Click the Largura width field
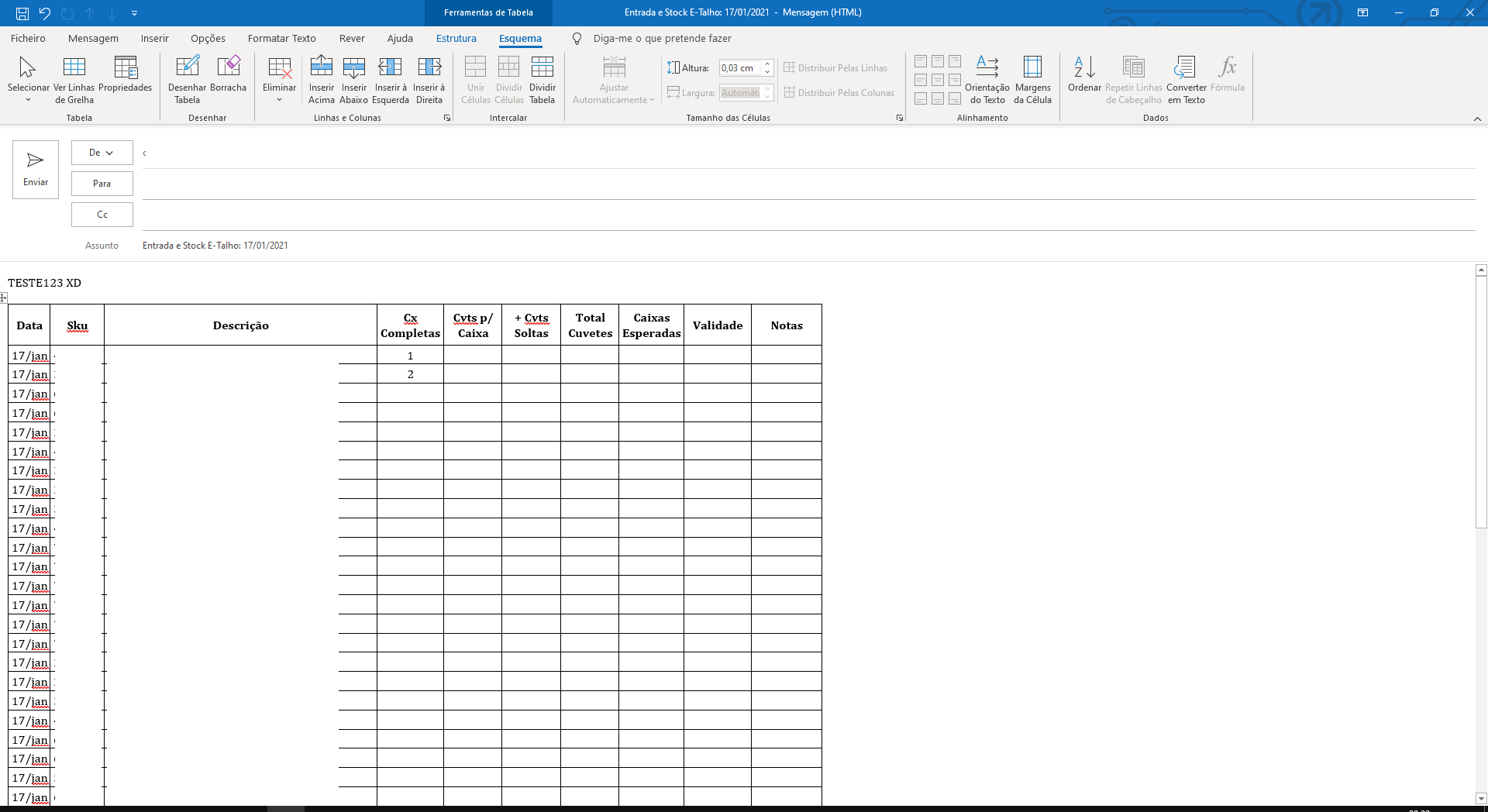Viewport: 1488px width, 812px height. [x=740, y=93]
